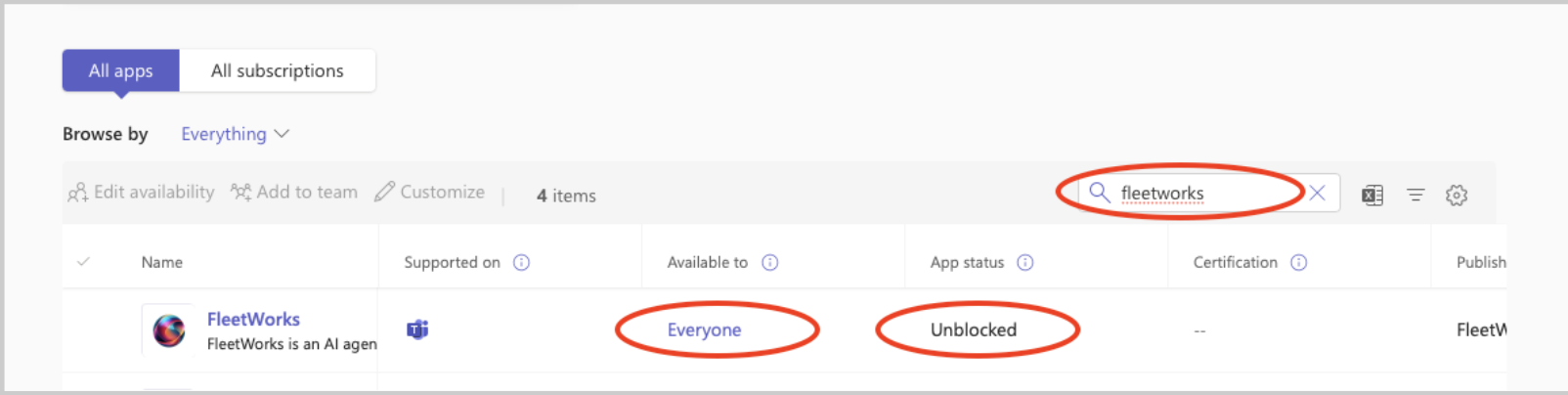Click the Available to column header
The height and width of the screenshot is (395, 1568).
pyautogui.click(x=707, y=262)
